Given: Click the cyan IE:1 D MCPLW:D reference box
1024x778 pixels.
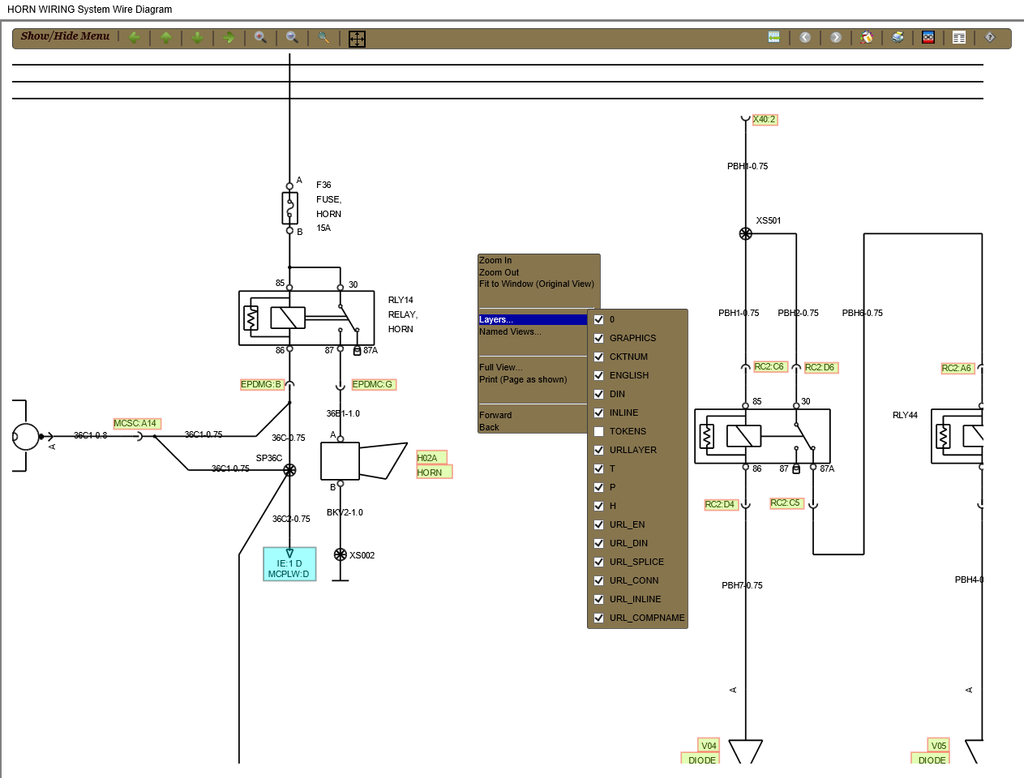Looking at the screenshot, I should (289, 564).
